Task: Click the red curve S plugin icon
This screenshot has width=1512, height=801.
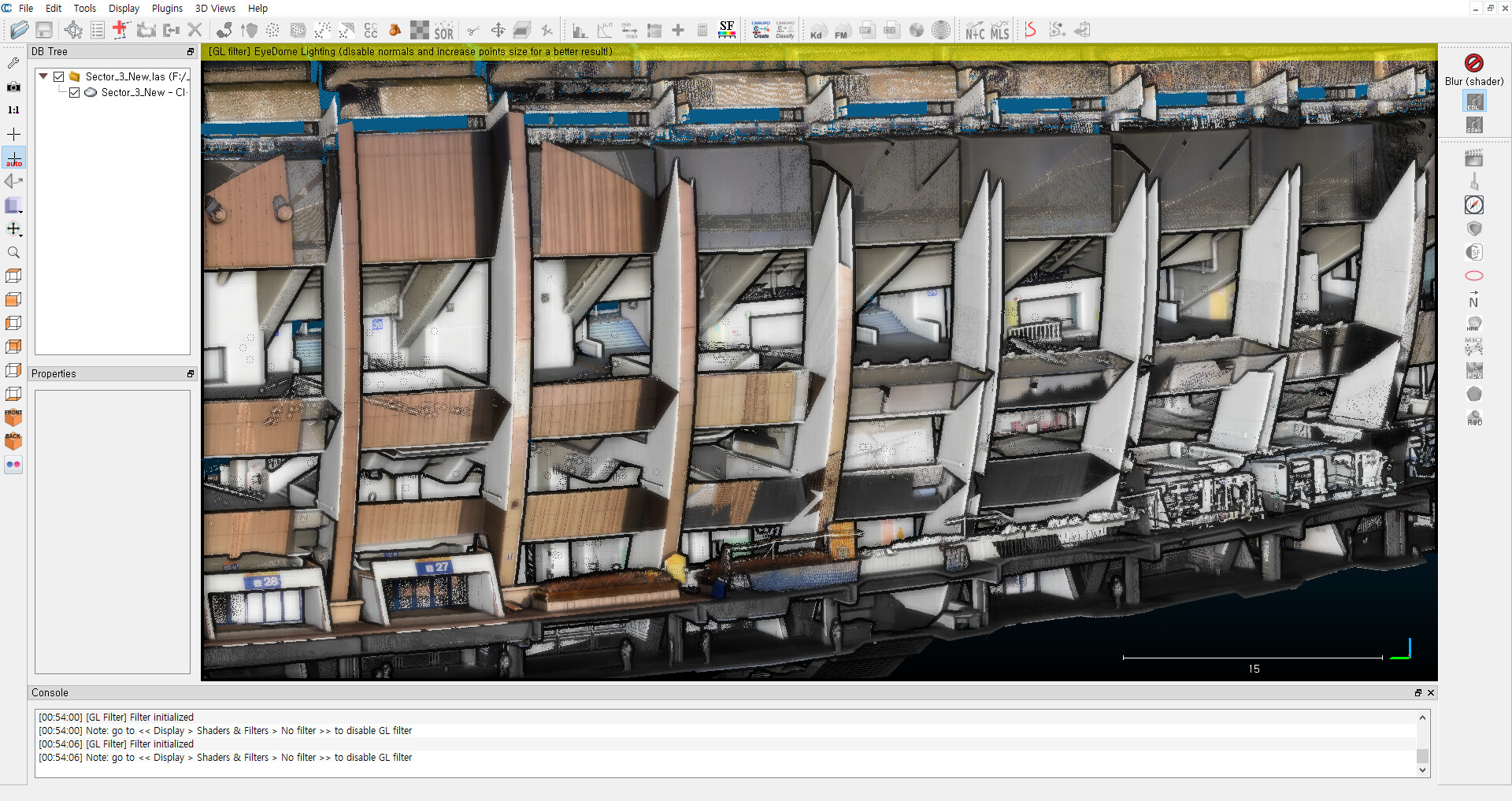Action: [x=1030, y=30]
